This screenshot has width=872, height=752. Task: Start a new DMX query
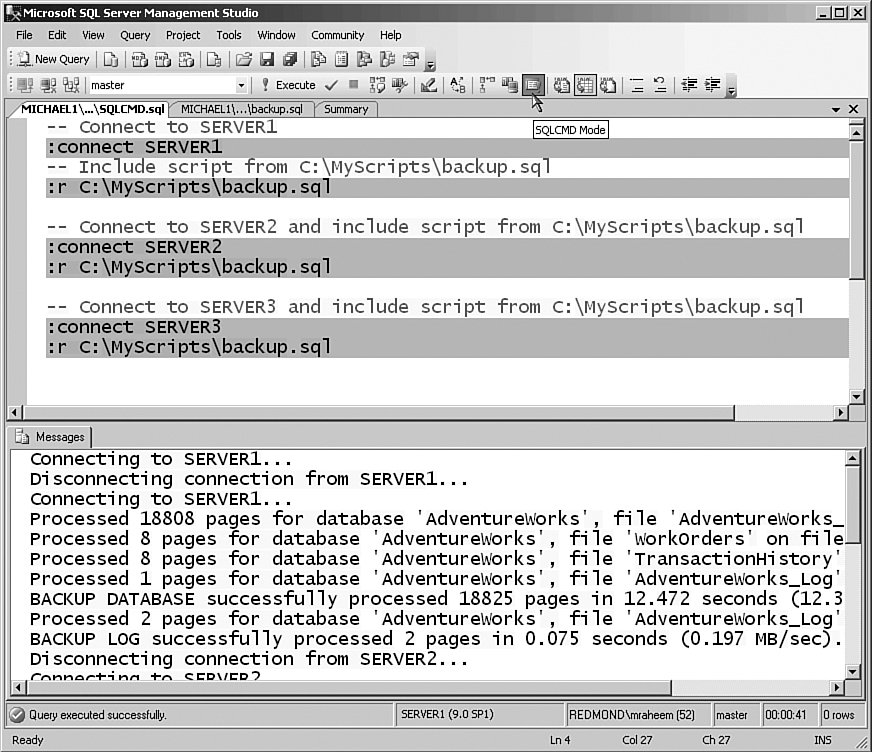click(x=162, y=60)
